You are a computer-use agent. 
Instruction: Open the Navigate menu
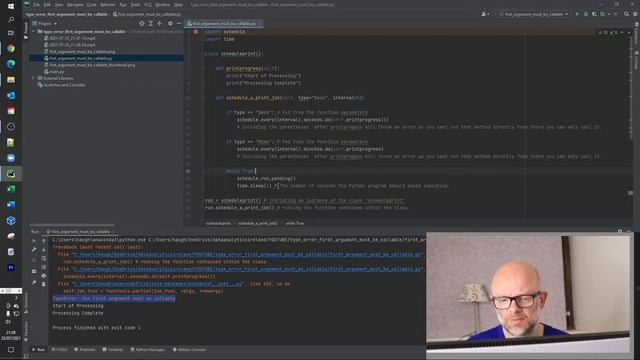[x=75, y=4]
